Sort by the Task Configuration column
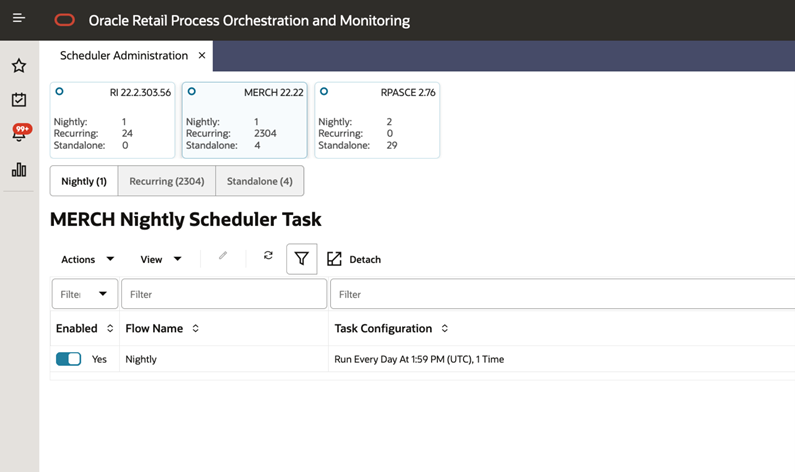 445,329
